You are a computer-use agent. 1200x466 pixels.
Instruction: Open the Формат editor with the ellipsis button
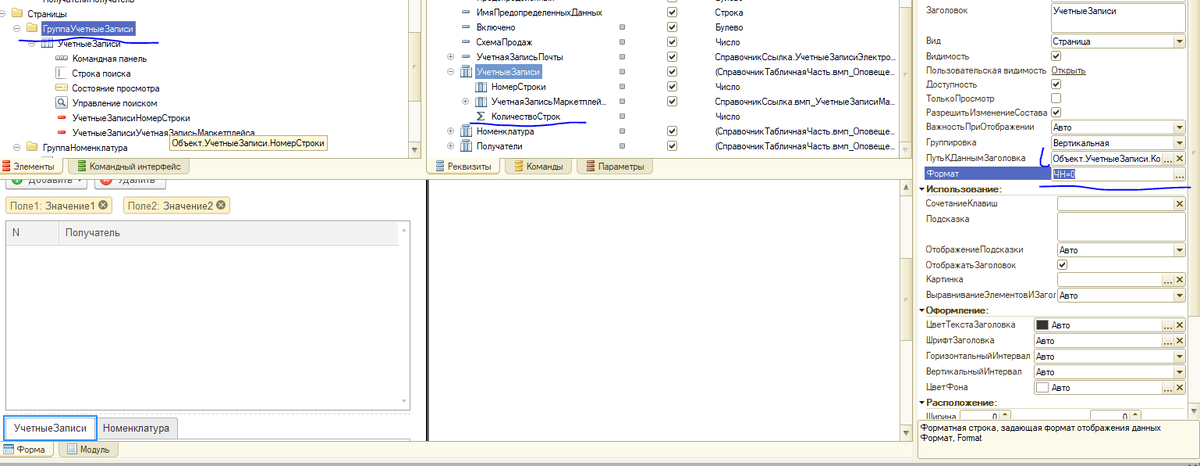point(1179,174)
